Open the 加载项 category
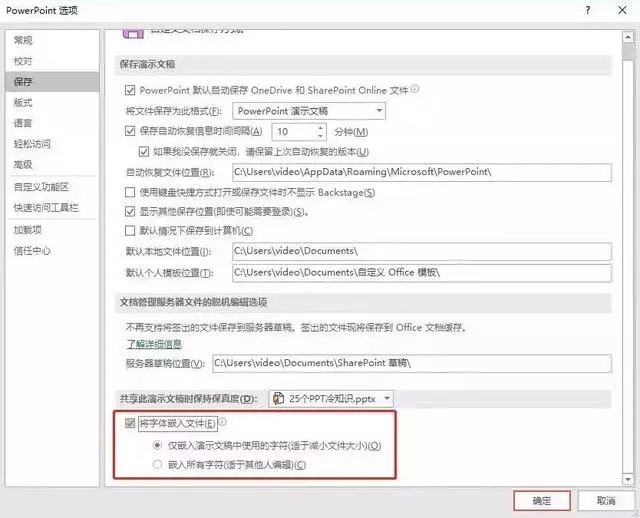The height and width of the screenshot is (518, 640). coord(28,230)
